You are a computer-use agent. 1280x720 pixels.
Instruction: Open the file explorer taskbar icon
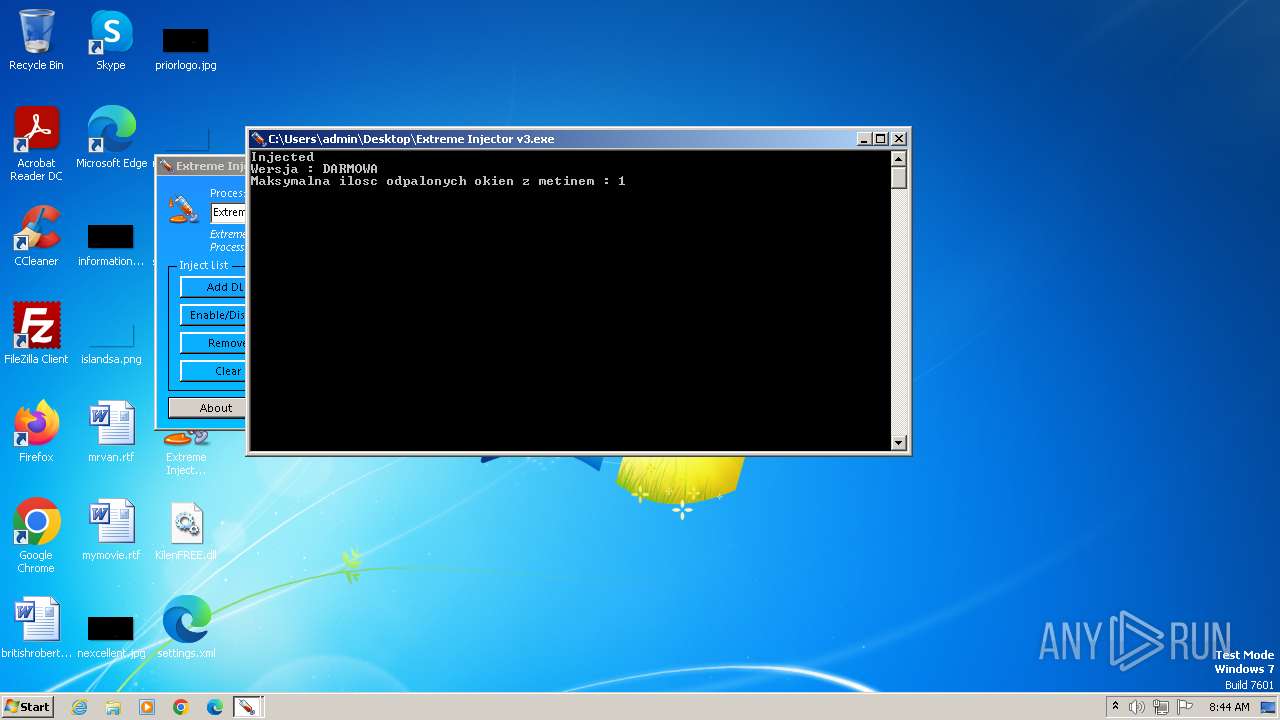click(x=113, y=707)
